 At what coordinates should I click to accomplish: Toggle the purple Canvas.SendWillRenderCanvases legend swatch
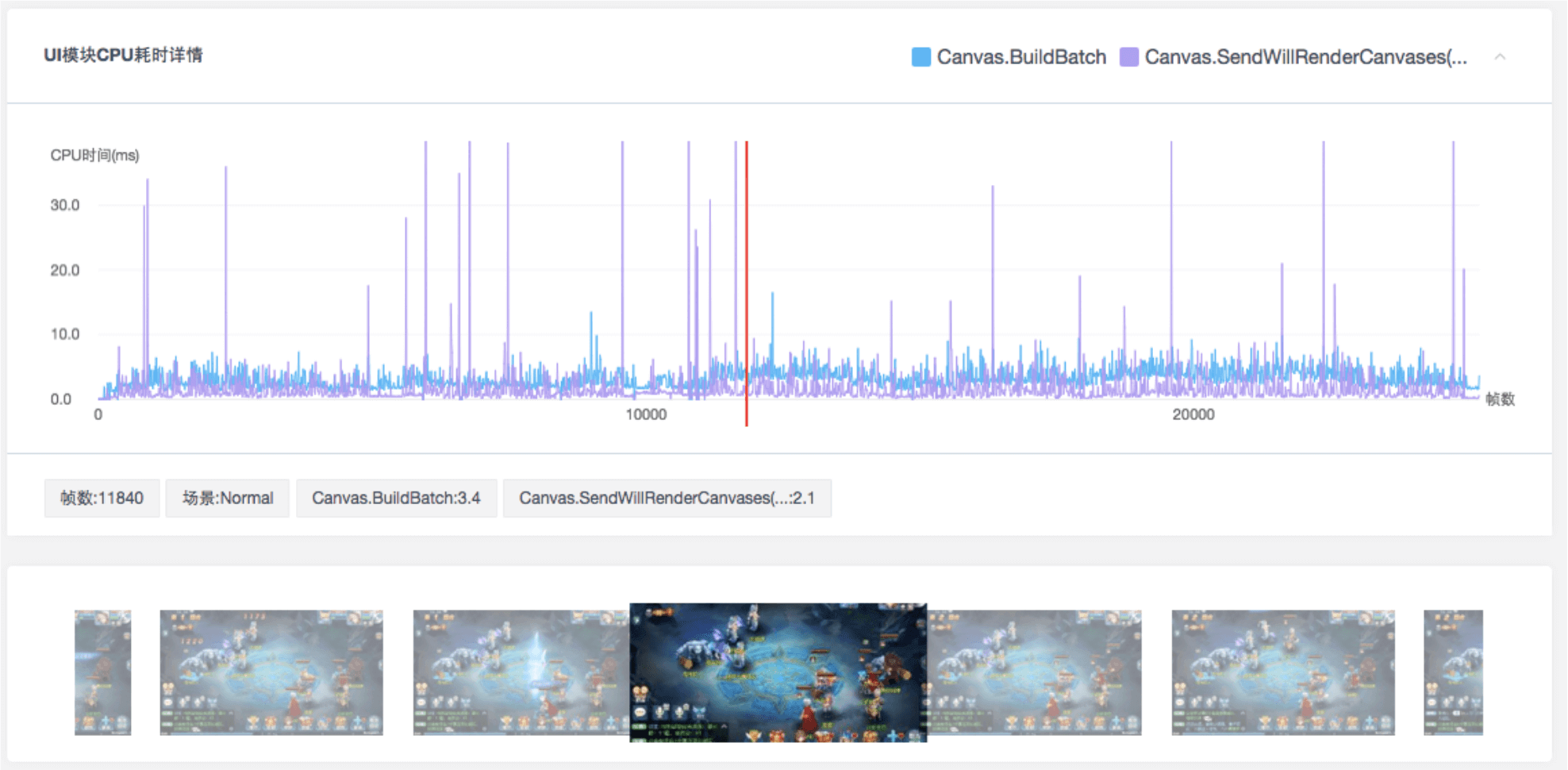pos(1129,57)
